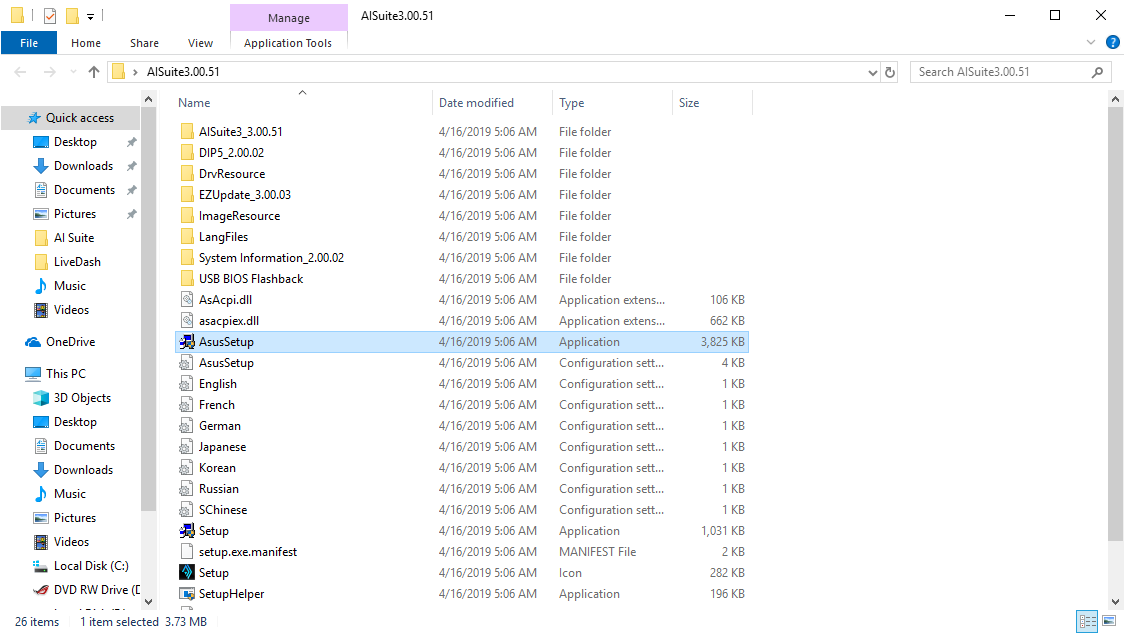This screenshot has height=634, width=1125.
Task: Click the Properties quick access toolbar icon
Action: (x=50, y=15)
